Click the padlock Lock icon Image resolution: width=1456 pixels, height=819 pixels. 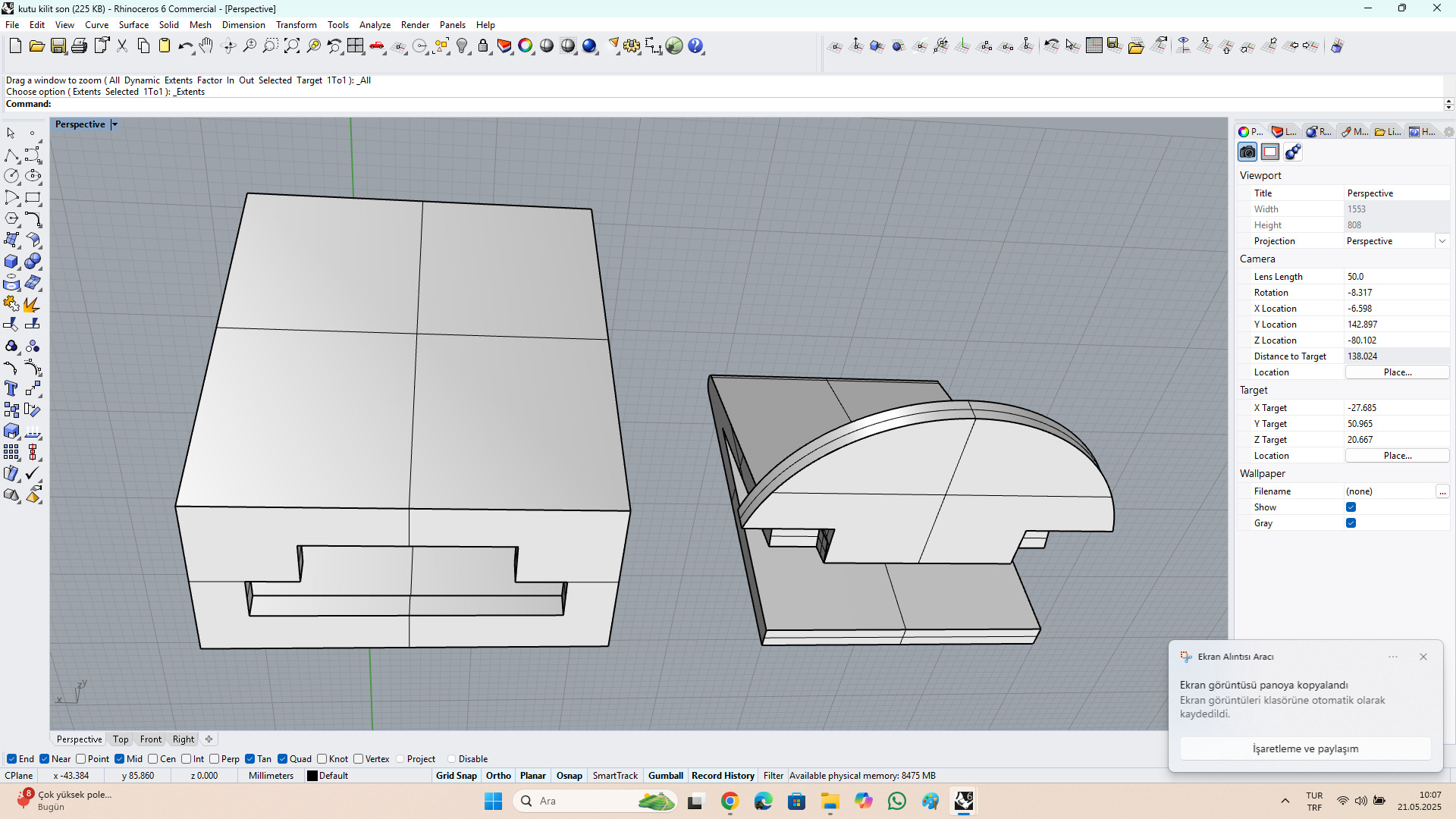[x=483, y=46]
